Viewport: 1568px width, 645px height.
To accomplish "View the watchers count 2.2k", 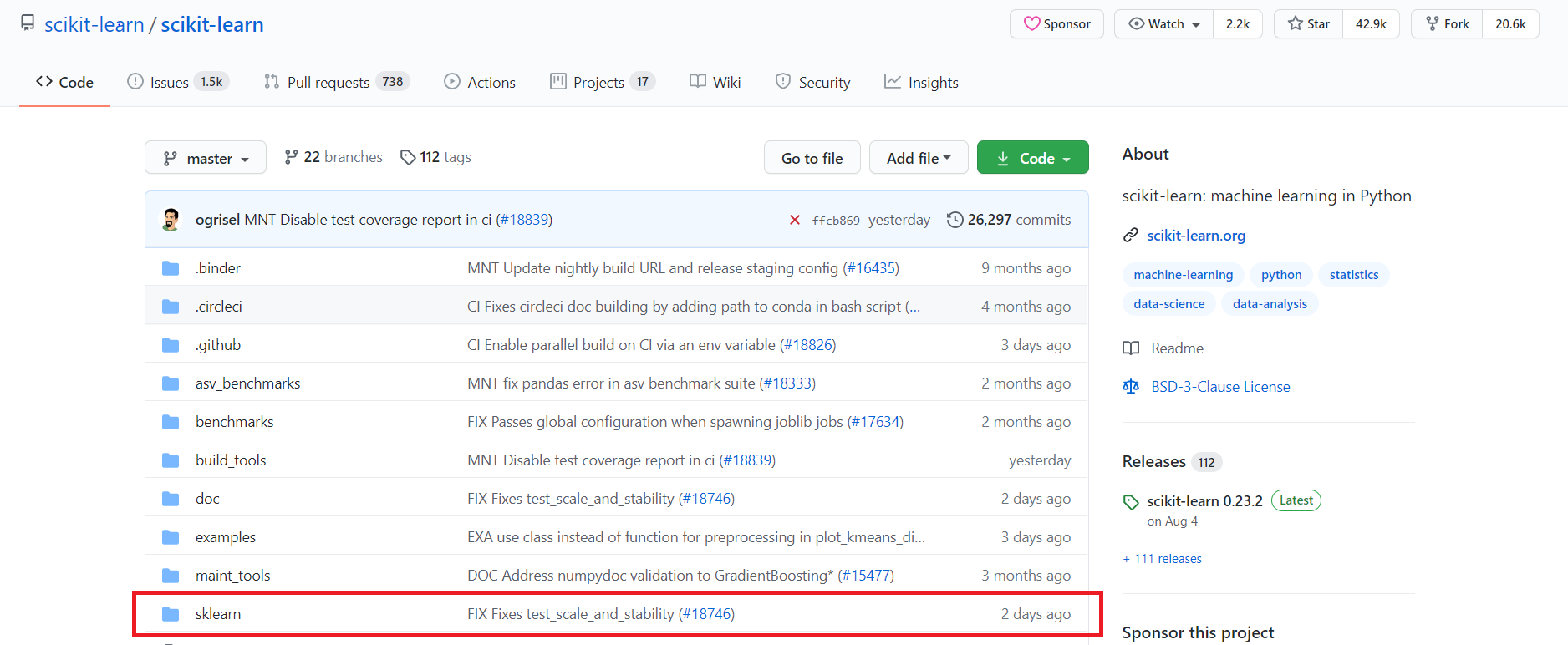I will [x=1238, y=24].
